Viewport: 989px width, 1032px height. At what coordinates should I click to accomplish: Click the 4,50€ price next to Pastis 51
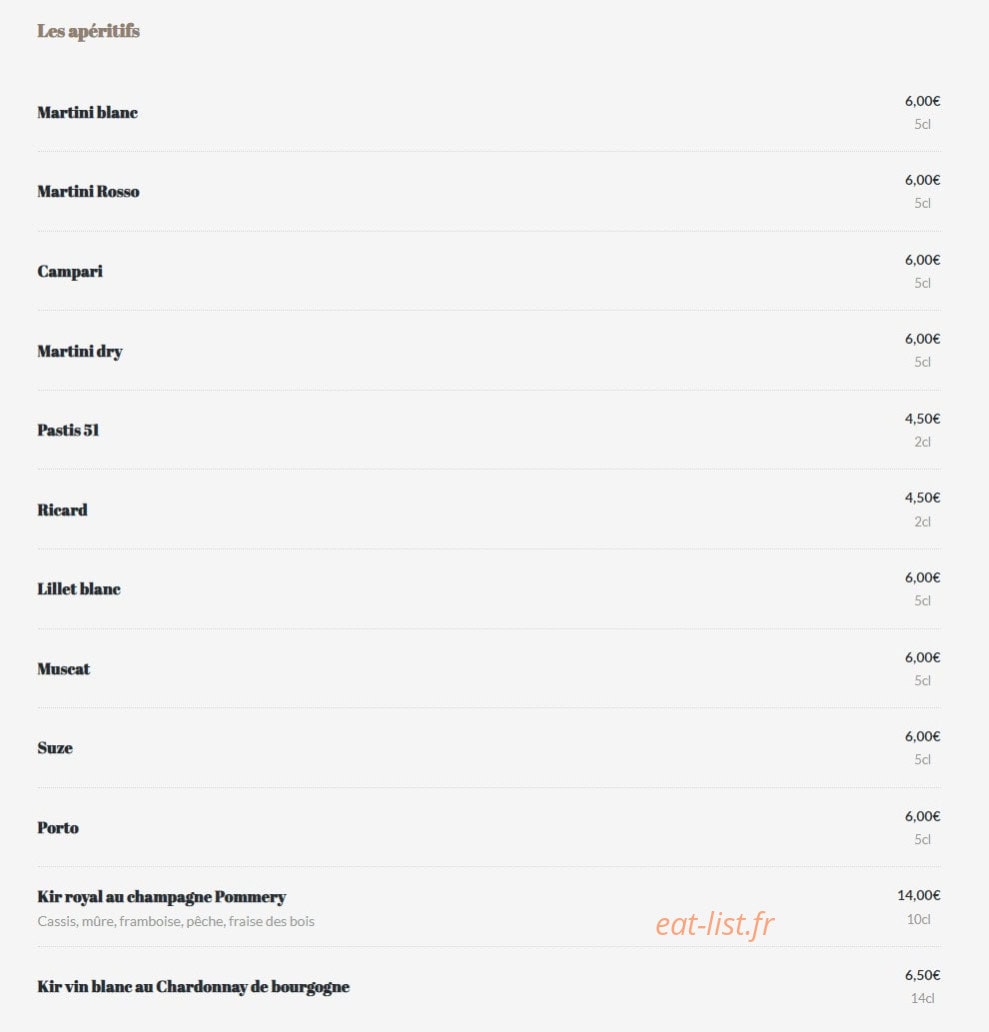(923, 419)
